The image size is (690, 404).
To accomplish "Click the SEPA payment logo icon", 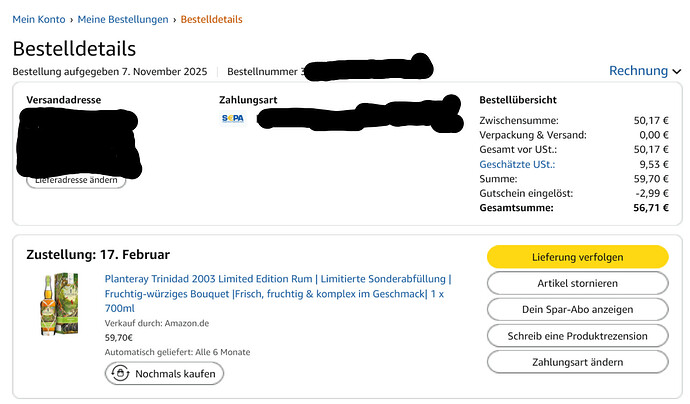I will coord(232,118).
